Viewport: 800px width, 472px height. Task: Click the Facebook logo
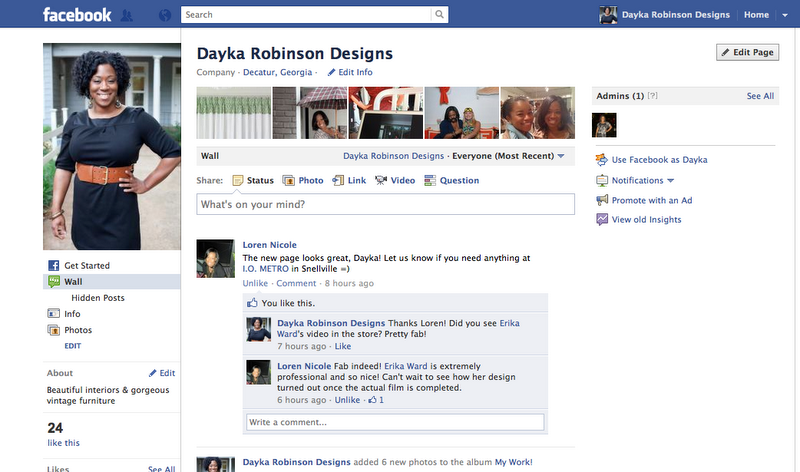click(77, 15)
